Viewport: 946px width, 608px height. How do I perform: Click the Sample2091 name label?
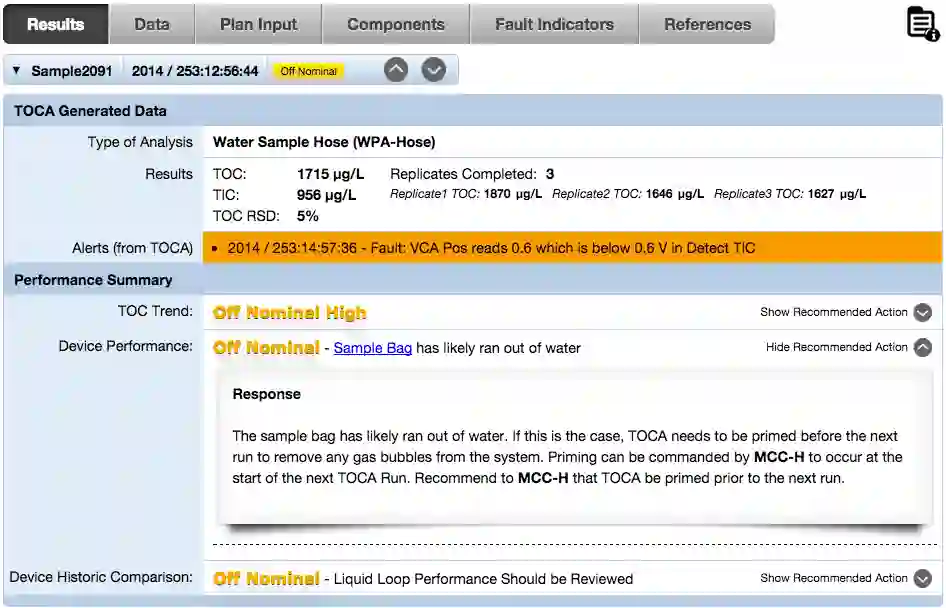72,71
